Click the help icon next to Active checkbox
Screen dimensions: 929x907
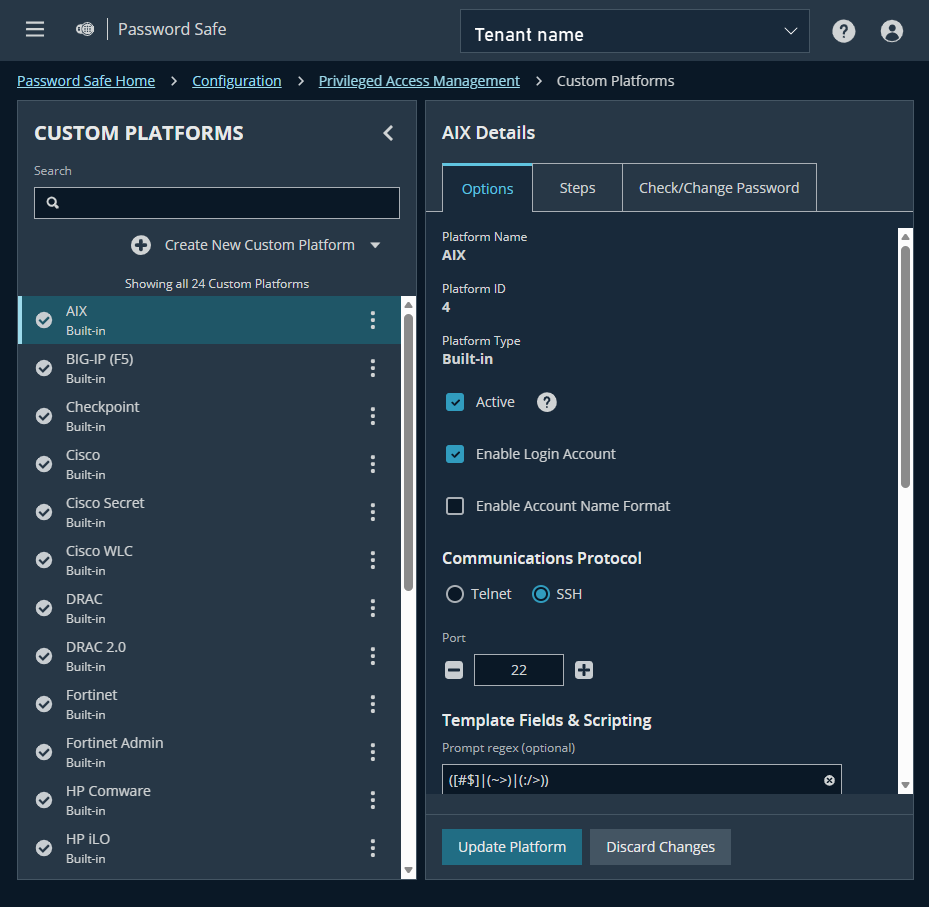click(546, 401)
